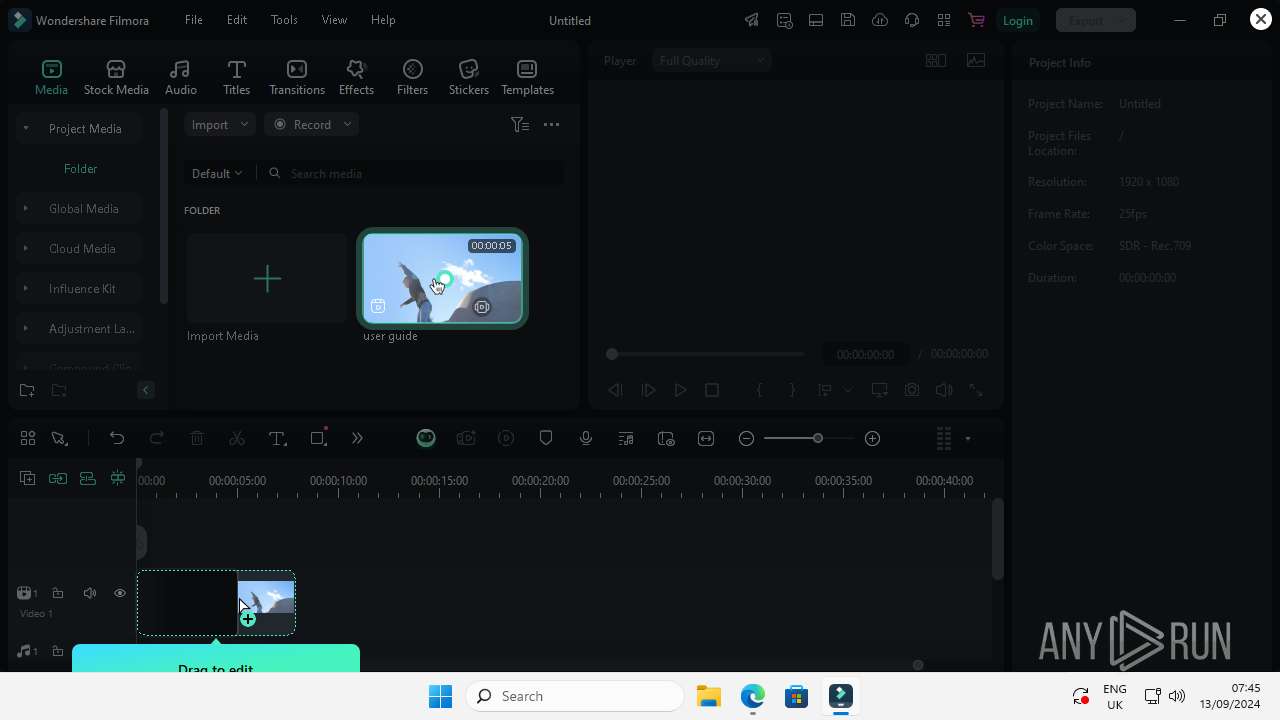Adjust the timeline zoom slider
Image resolution: width=1280 pixels, height=720 pixels.
pyautogui.click(x=809, y=438)
